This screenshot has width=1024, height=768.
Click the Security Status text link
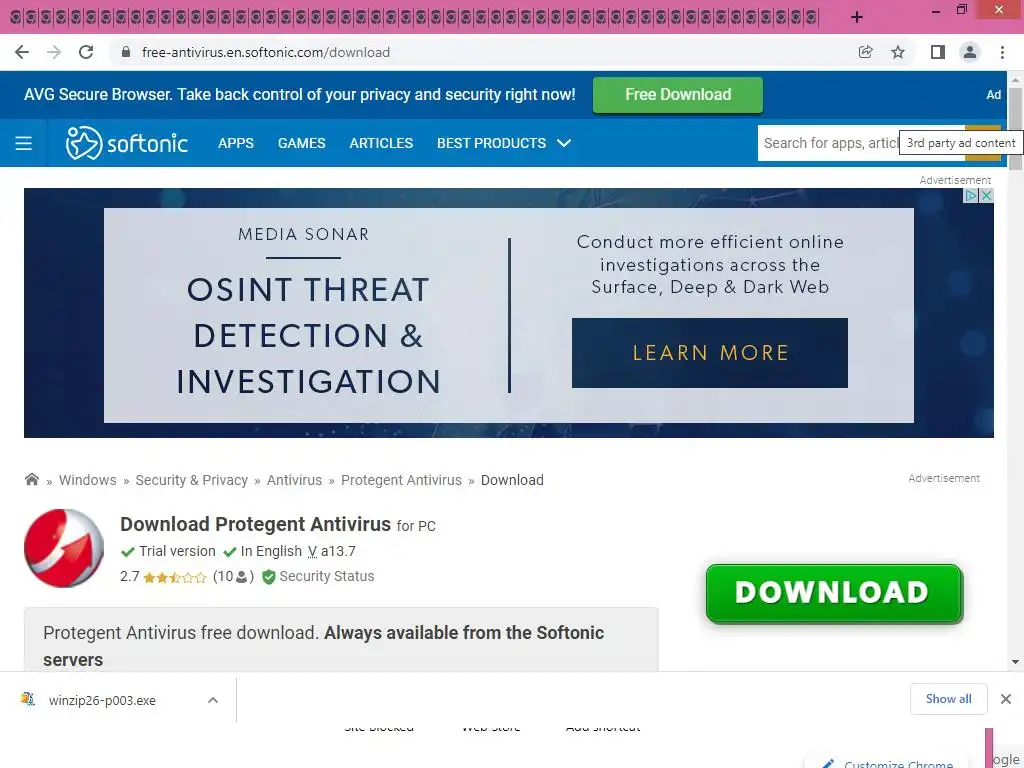(x=327, y=576)
